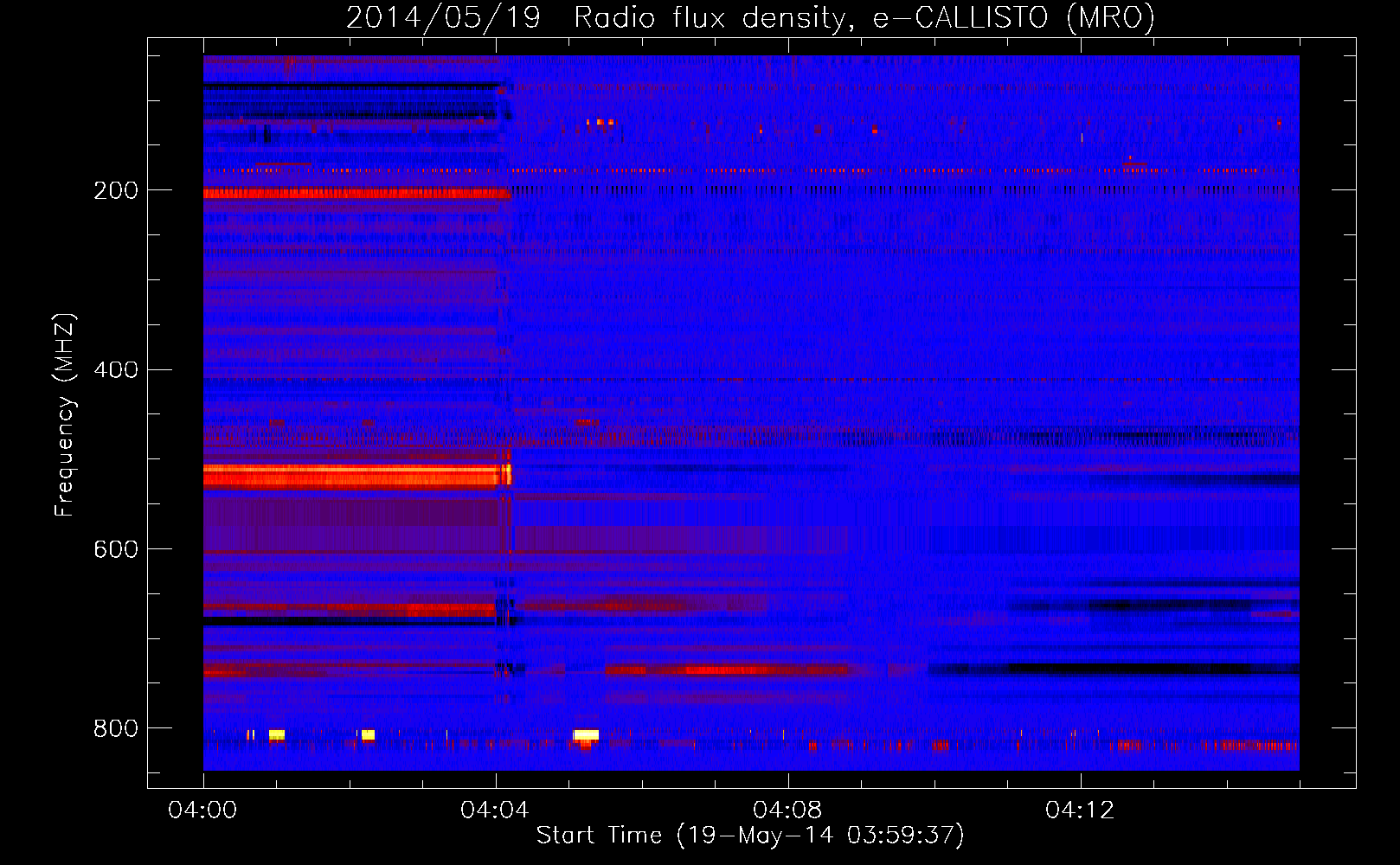1400x865 pixels.
Task: Click the 04:08 time tick label
Action: click(x=787, y=810)
